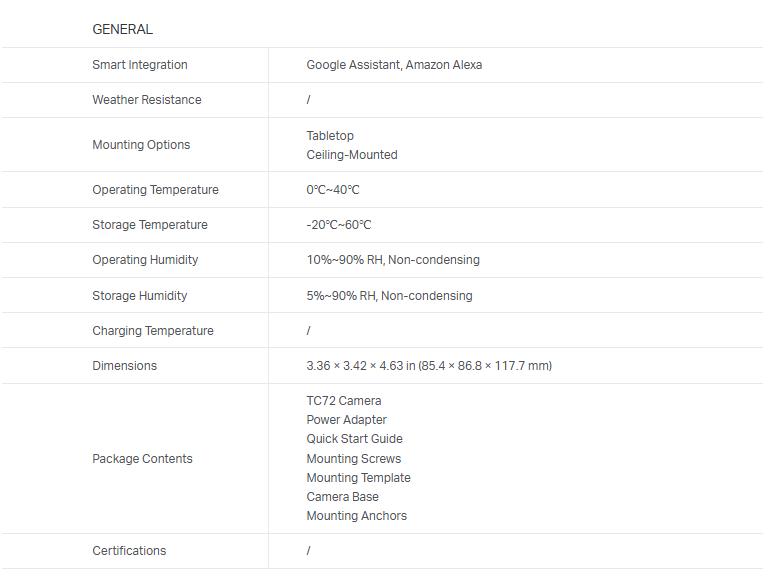Click the Operating Temperature label
Viewport: 764px width, 585px height.
pos(155,190)
